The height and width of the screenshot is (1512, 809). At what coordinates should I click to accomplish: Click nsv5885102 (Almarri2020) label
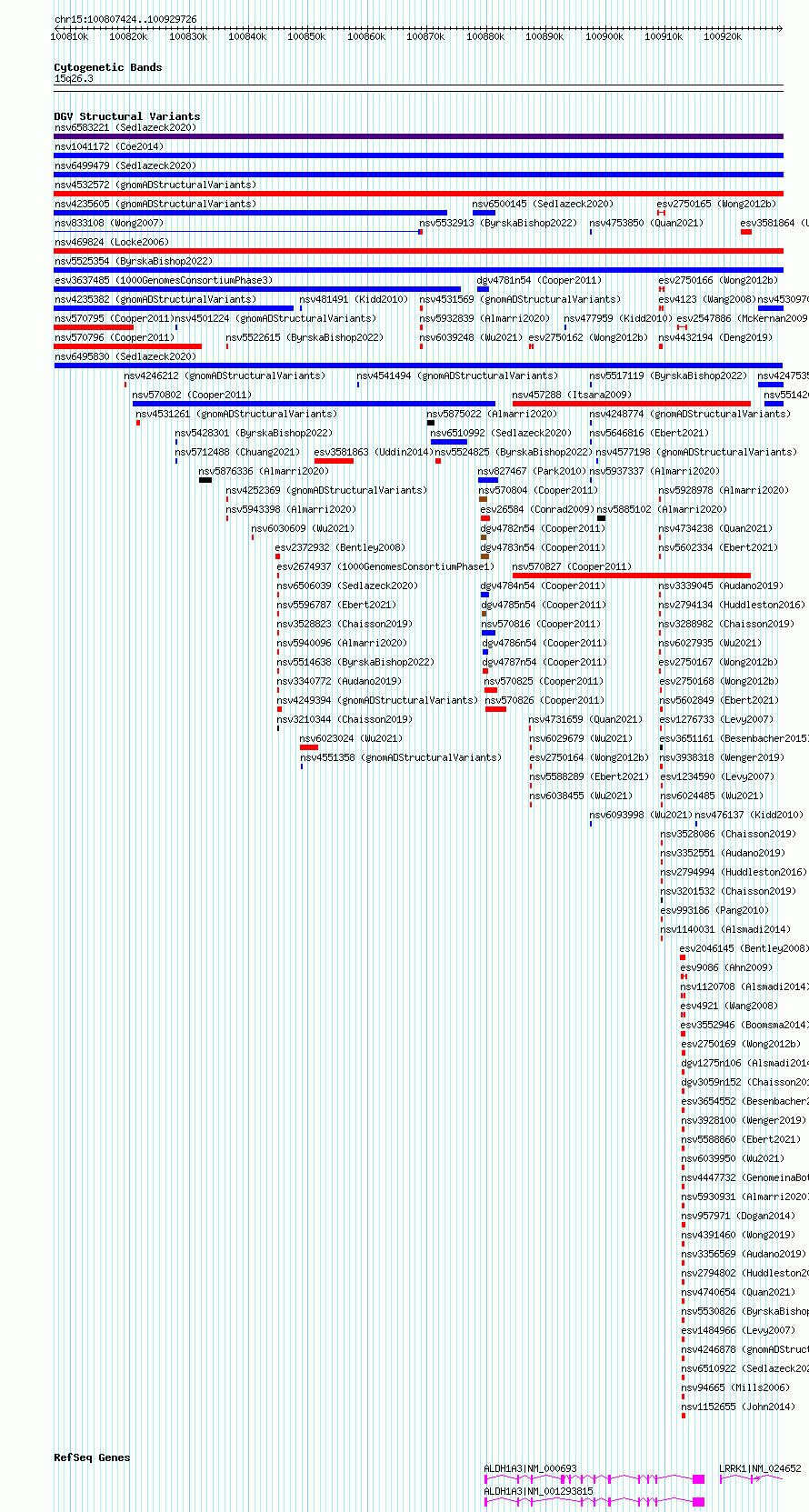point(662,509)
